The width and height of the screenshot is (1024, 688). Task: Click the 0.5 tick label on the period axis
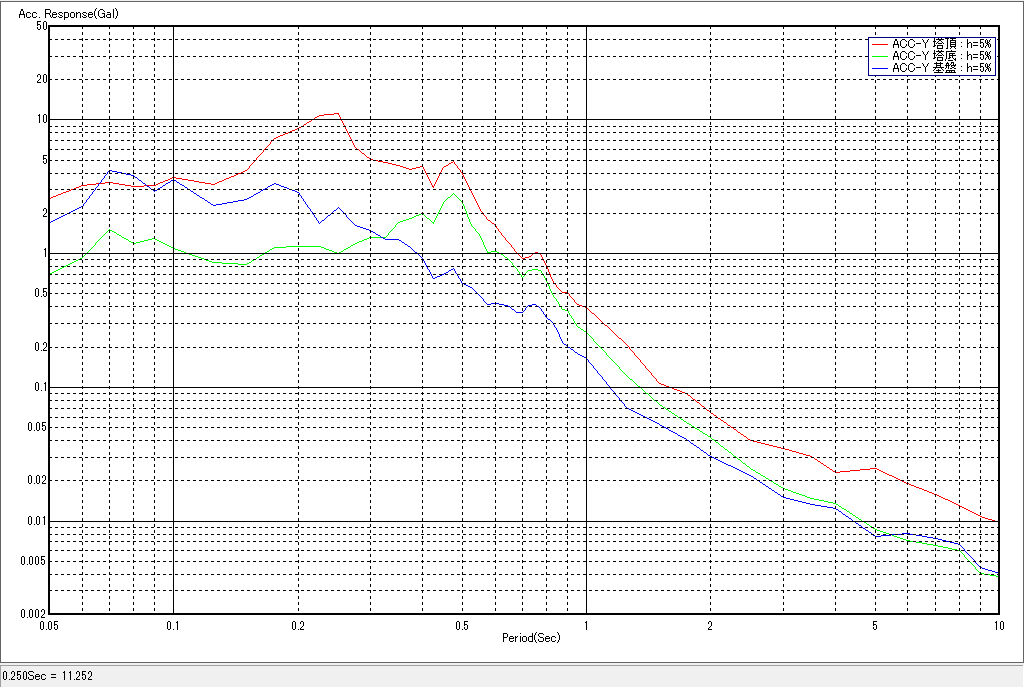point(461,625)
